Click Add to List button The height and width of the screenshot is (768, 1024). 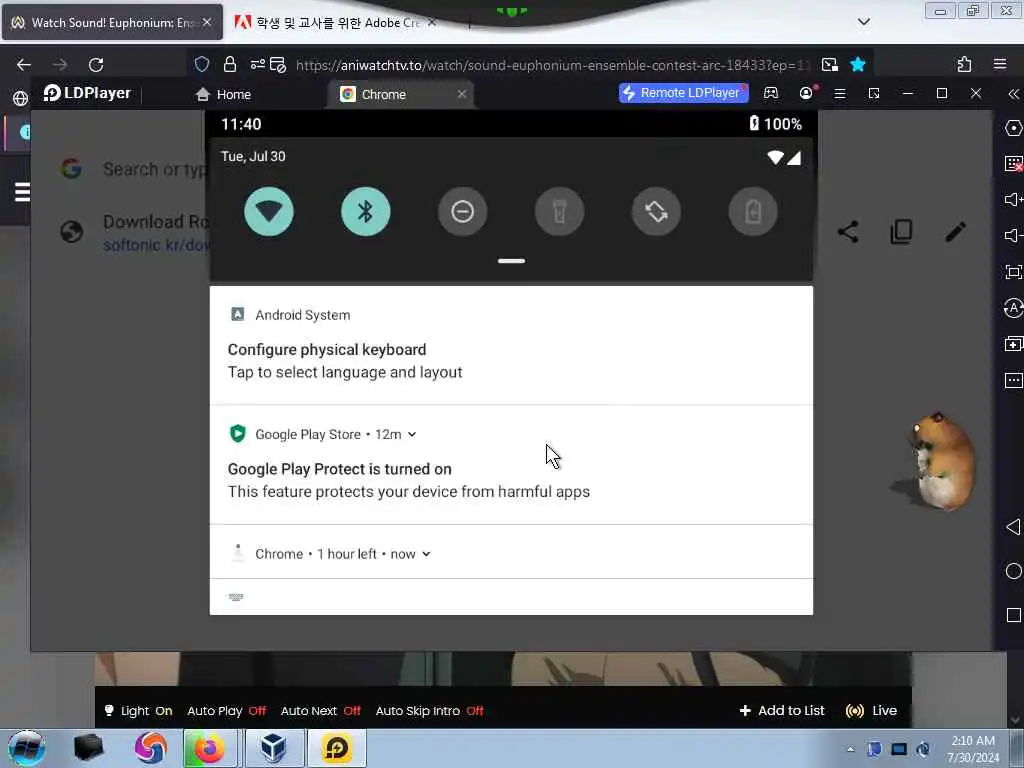click(782, 711)
